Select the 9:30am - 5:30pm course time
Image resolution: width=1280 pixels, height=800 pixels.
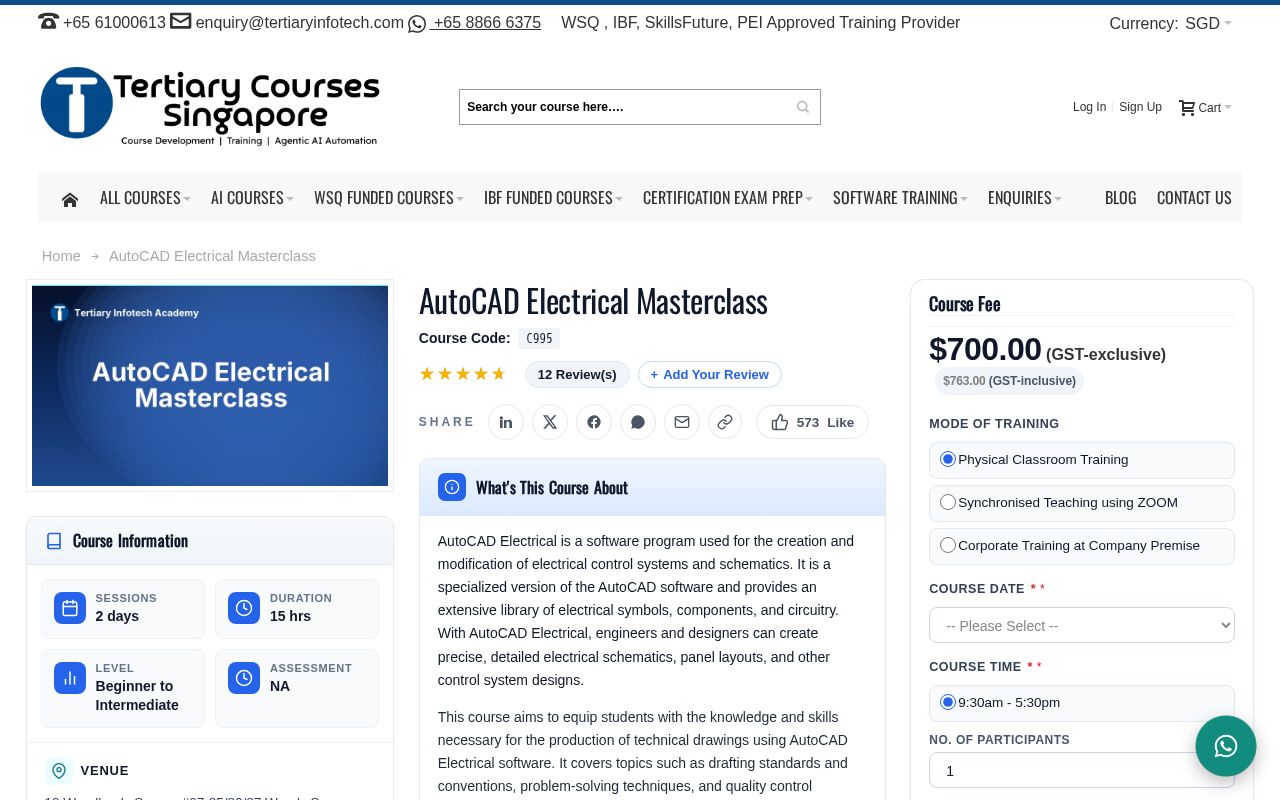(948, 702)
